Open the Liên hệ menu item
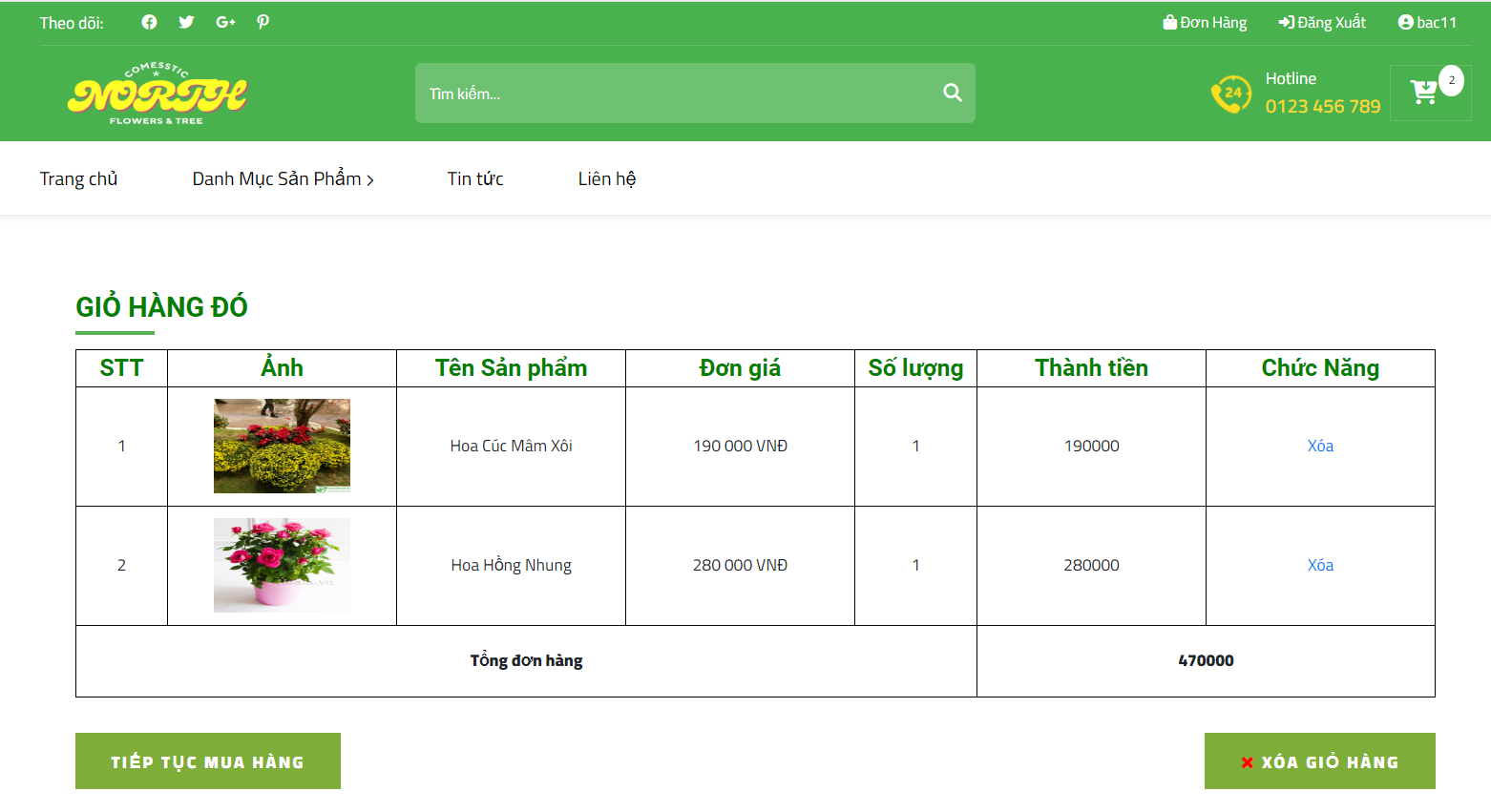 [607, 178]
